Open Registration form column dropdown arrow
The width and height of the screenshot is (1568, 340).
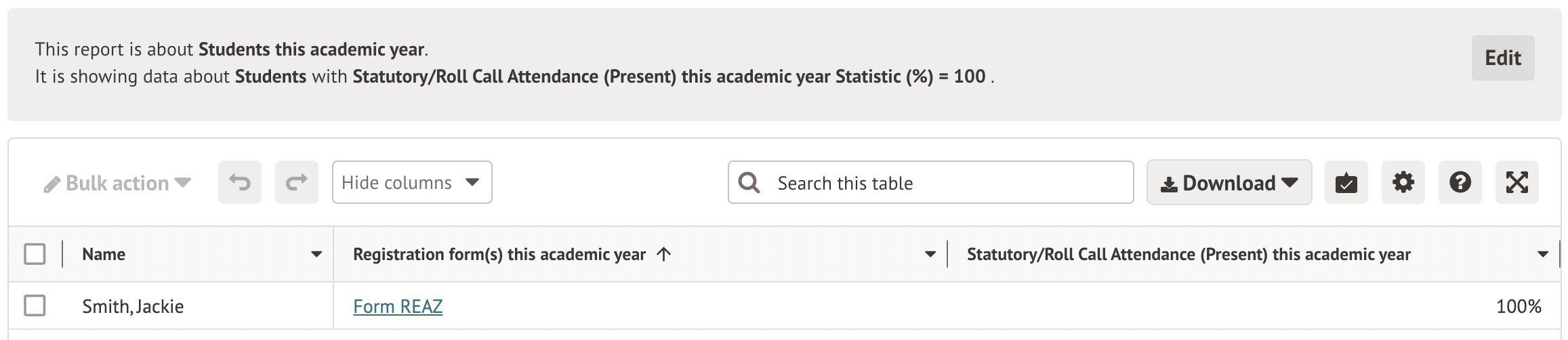(930, 255)
